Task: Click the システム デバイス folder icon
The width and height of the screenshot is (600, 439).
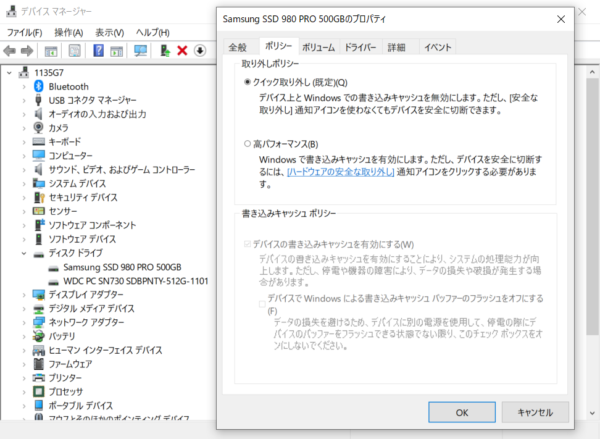Action: click(x=39, y=183)
